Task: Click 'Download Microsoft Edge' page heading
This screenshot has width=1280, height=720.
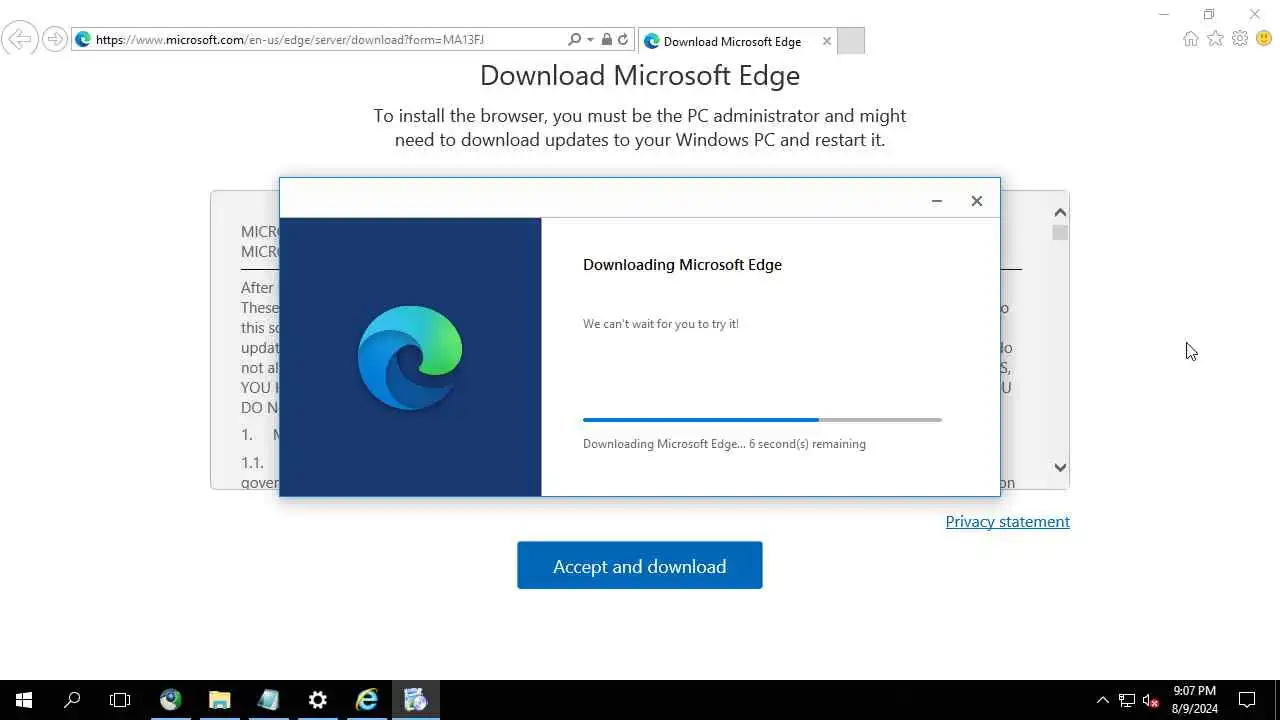Action: pyautogui.click(x=640, y=76)
